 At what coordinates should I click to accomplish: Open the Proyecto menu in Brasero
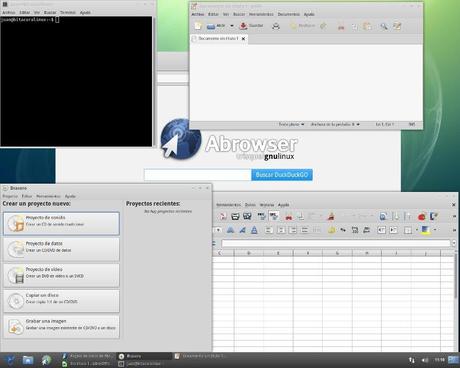pyautogui.click(x=10, y=196)
